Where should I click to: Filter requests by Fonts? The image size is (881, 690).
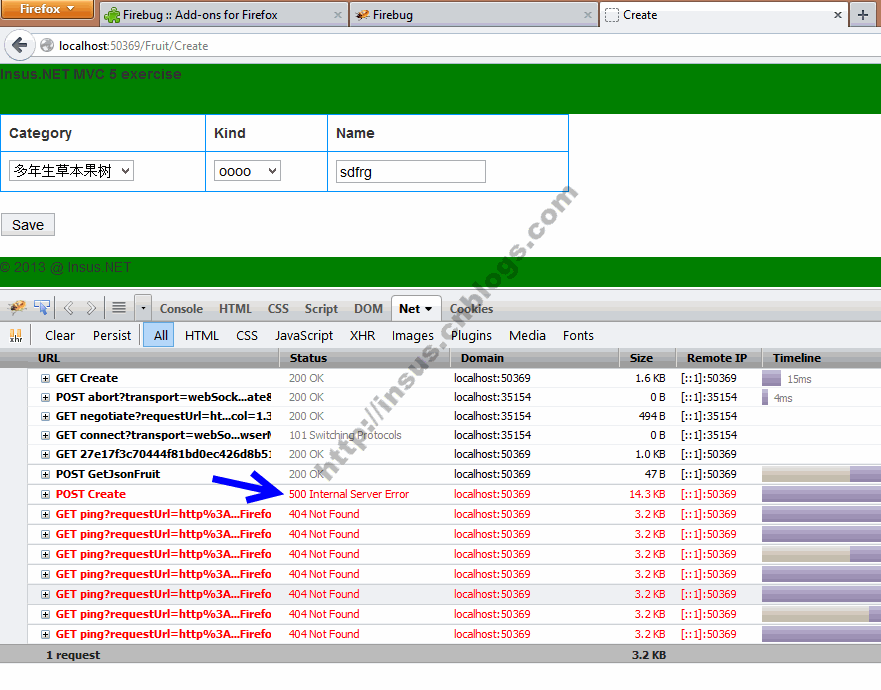[578, 335]
